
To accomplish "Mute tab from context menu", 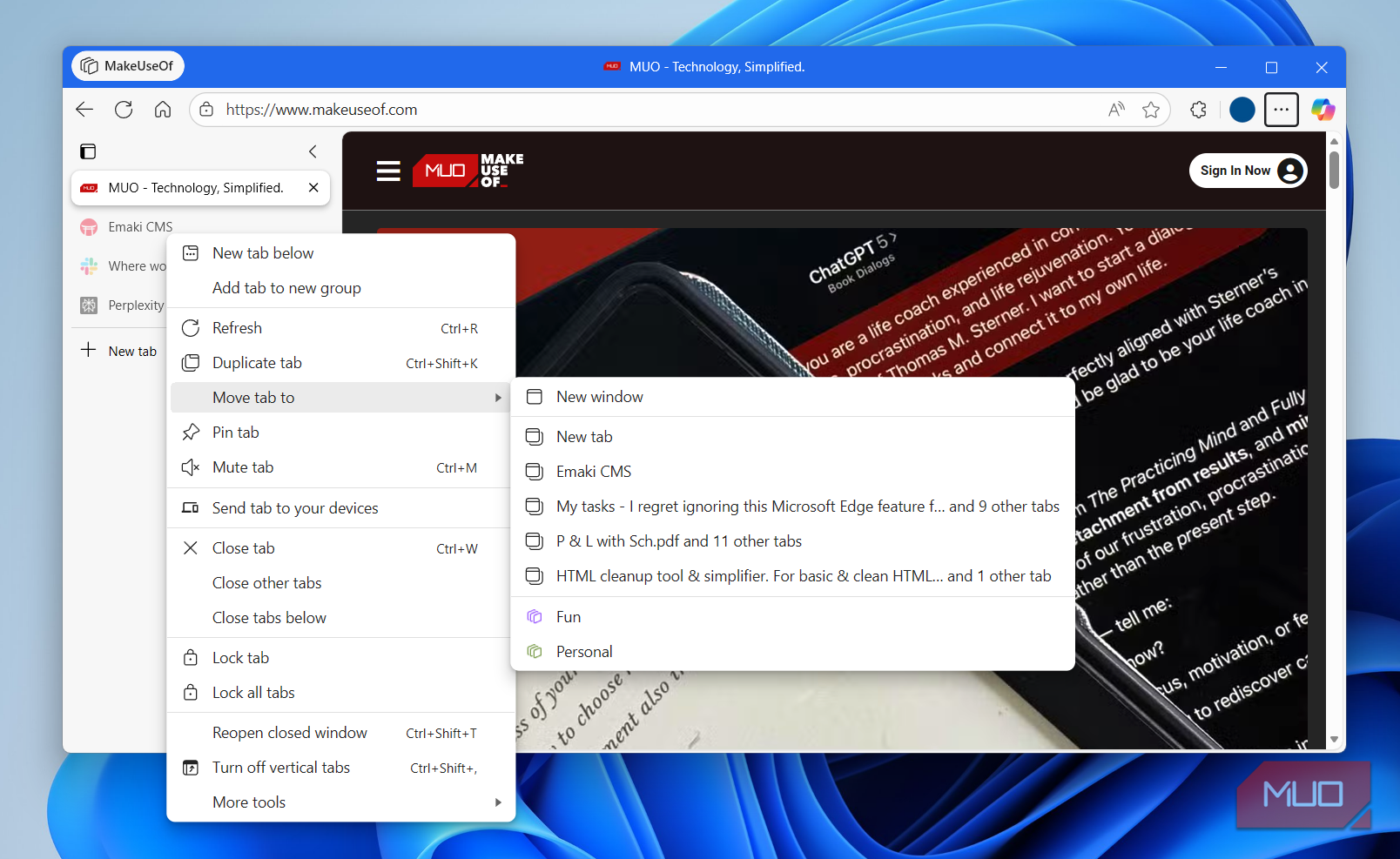I will [340, 467].
